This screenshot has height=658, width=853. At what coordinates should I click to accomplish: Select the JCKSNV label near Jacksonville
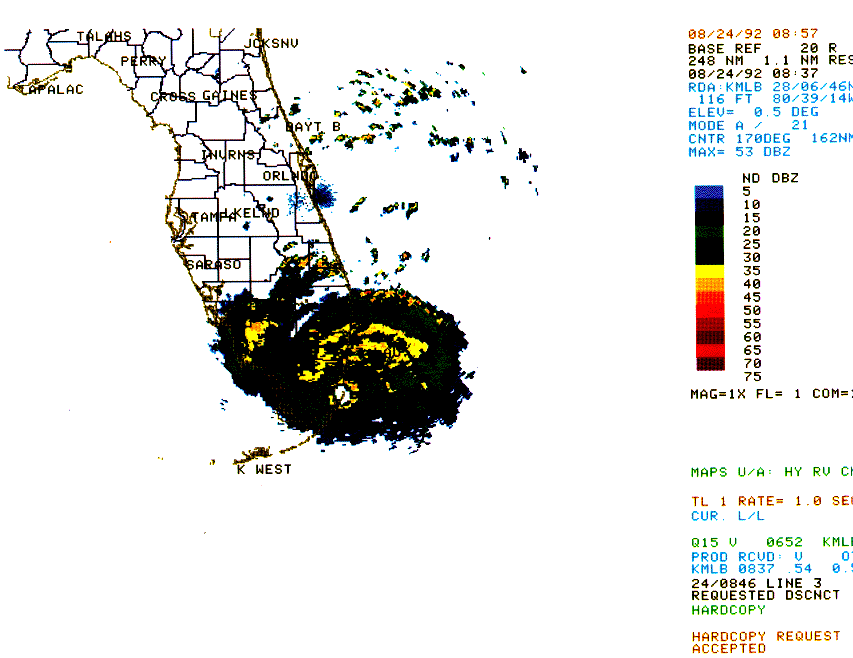271,43
